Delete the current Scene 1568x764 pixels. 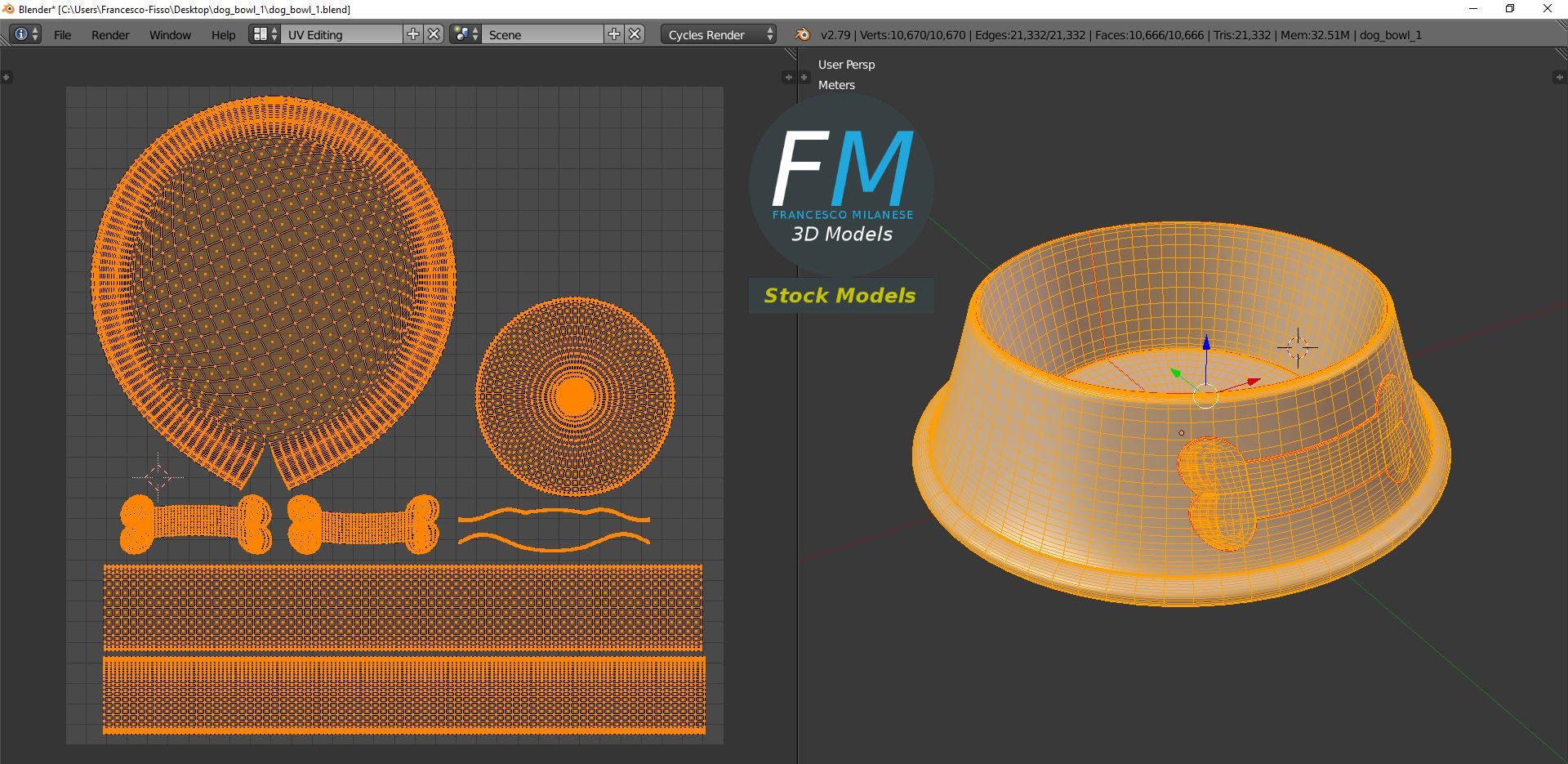635,34
